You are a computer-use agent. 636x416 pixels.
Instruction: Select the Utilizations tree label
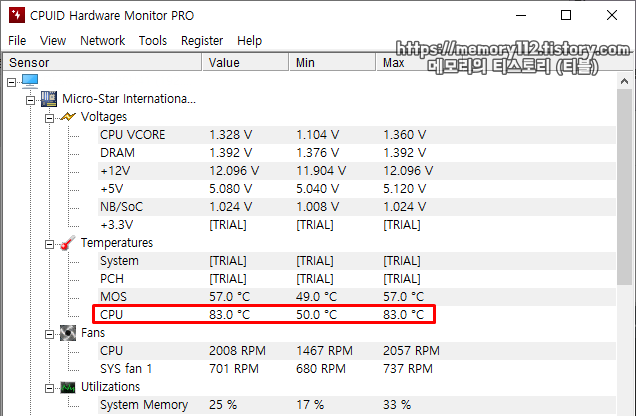[110, 387]
